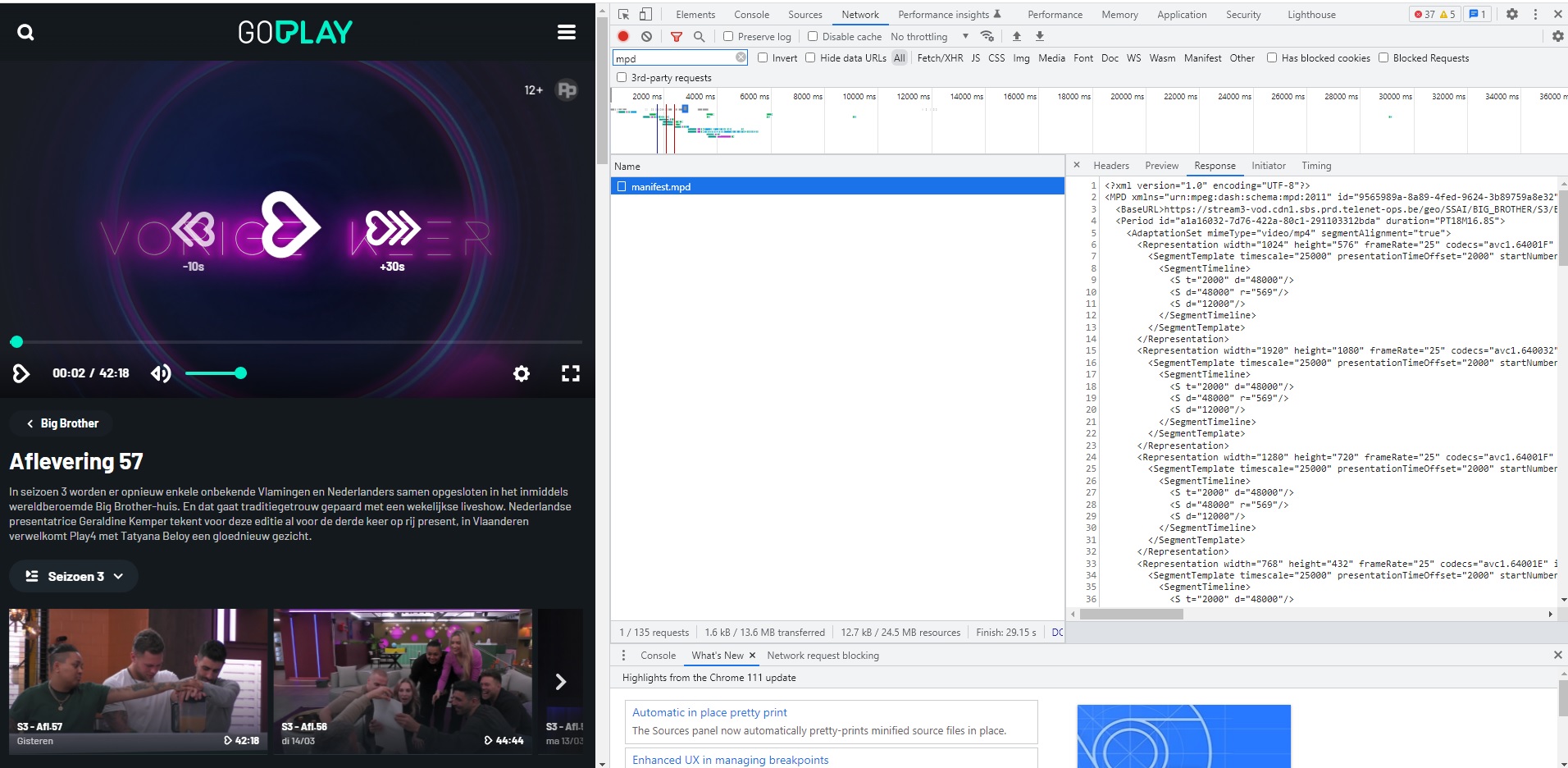Open video player settings gear
Viewport: 1568px width, 768px height.
[x=522, y=374]
